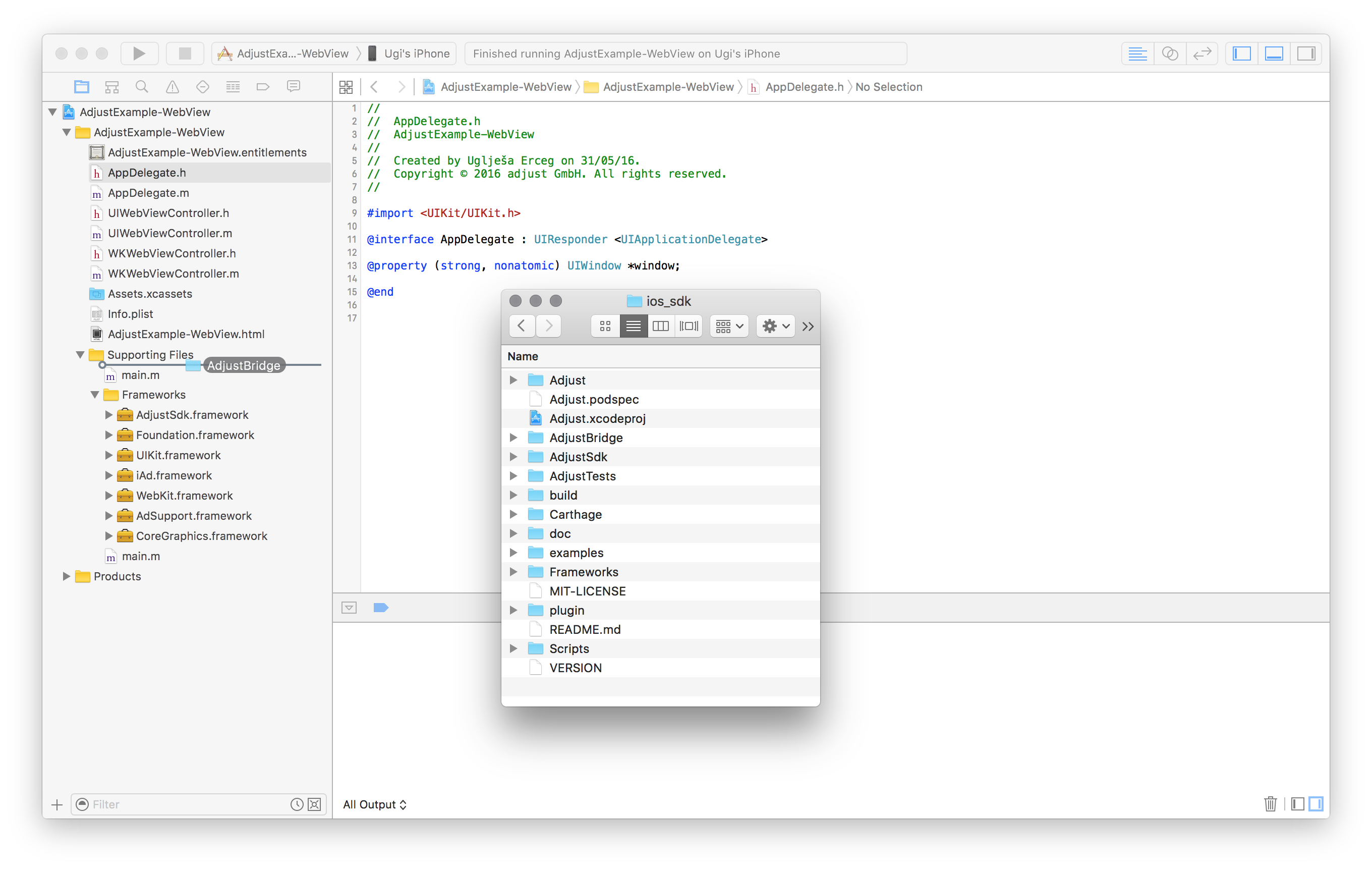The width and height of the screenshot is (1372, 869).
Task: Switch to the Breakpoint navigator
Action: pos(263,87)
